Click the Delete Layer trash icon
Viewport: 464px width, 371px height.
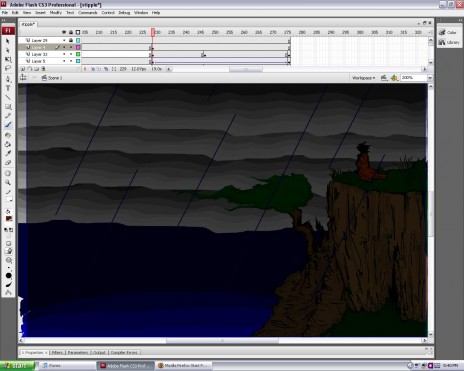pyautogui.click(x=43, y=69)
